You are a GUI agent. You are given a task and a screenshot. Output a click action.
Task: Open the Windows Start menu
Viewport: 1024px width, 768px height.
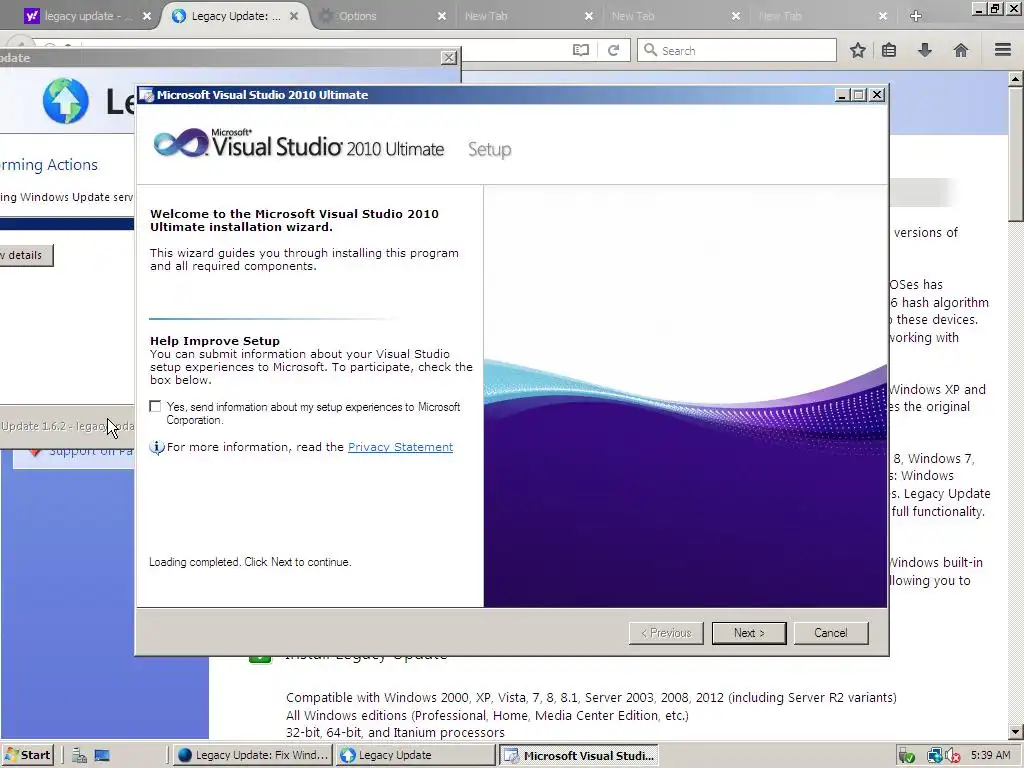tap(27, 755)
